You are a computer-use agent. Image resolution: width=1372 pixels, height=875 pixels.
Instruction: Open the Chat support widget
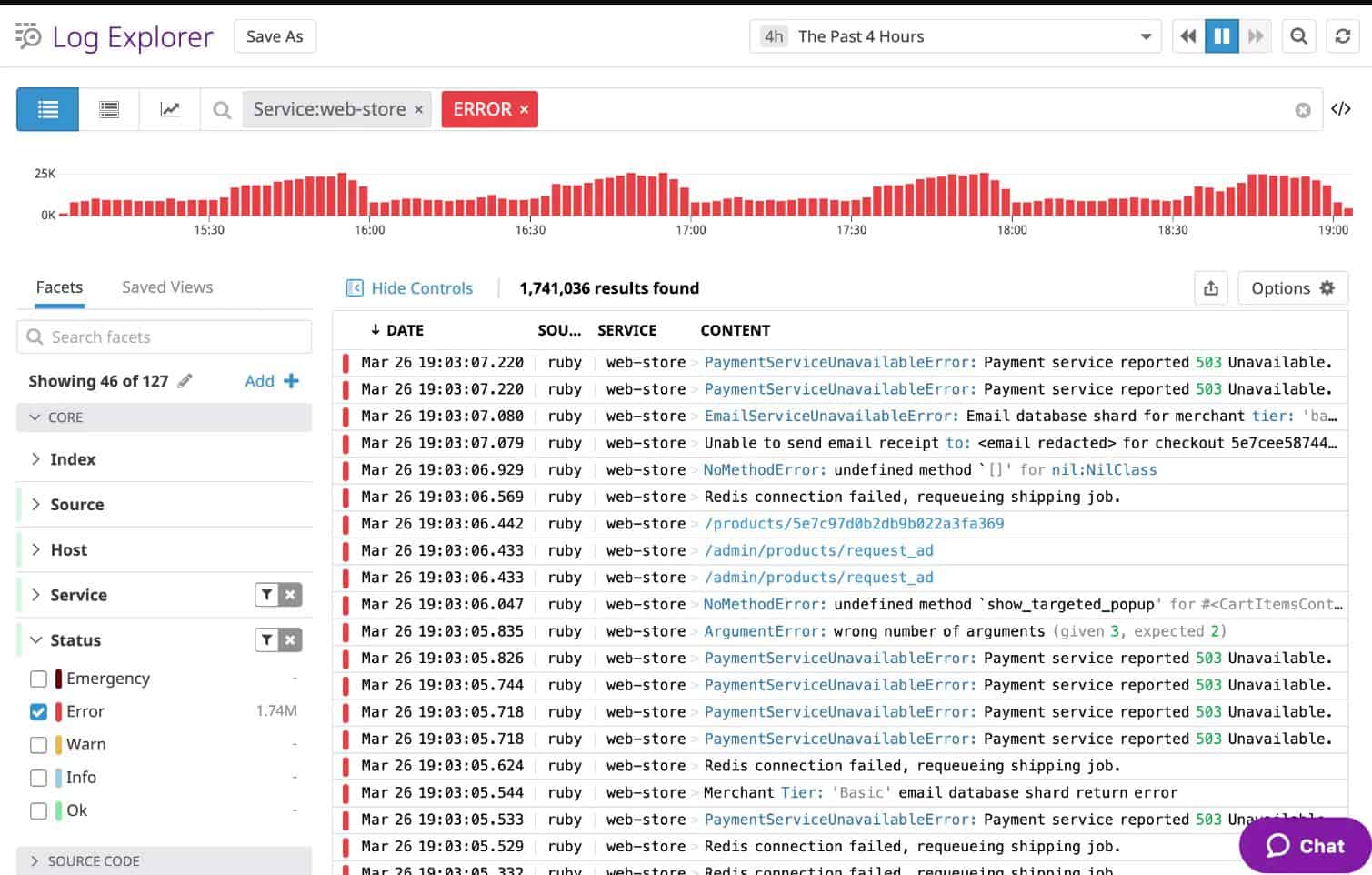click(1305, 846)
